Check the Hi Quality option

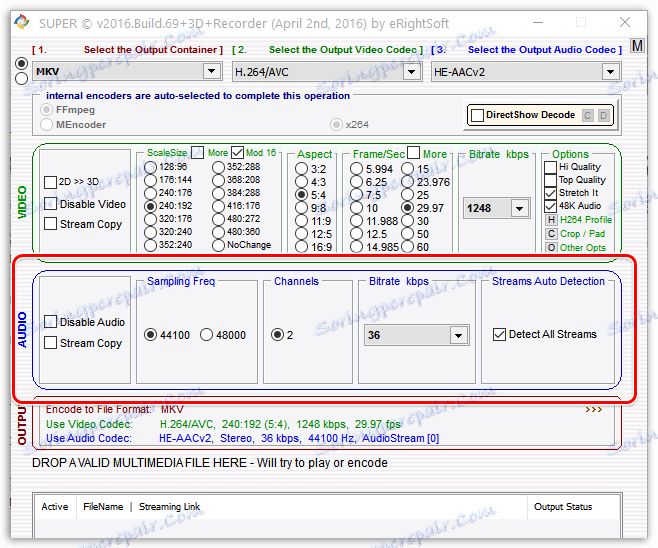pyautogui.click(x=550, y=167)
